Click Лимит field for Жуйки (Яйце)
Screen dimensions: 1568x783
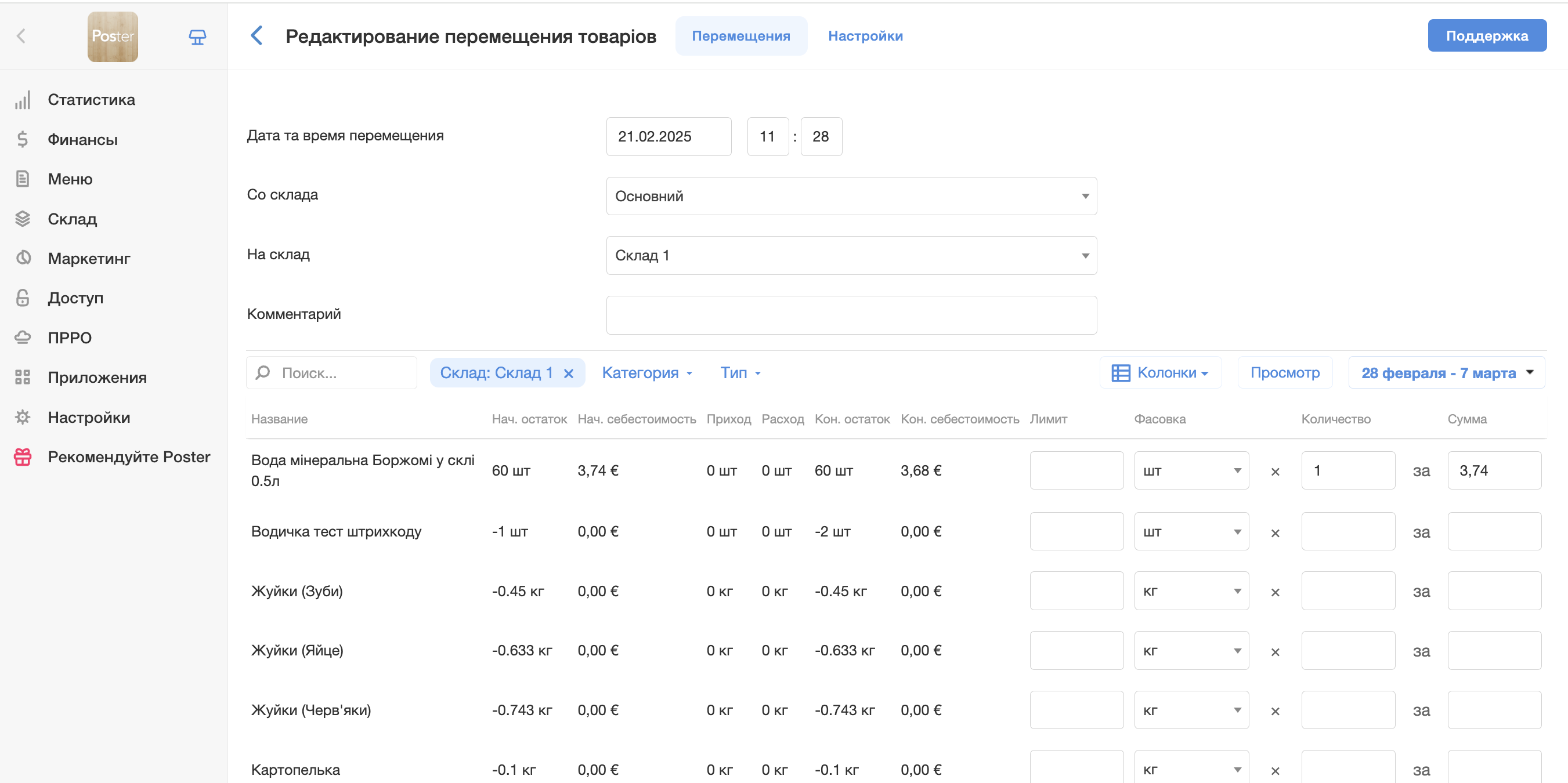point(1076,650)
